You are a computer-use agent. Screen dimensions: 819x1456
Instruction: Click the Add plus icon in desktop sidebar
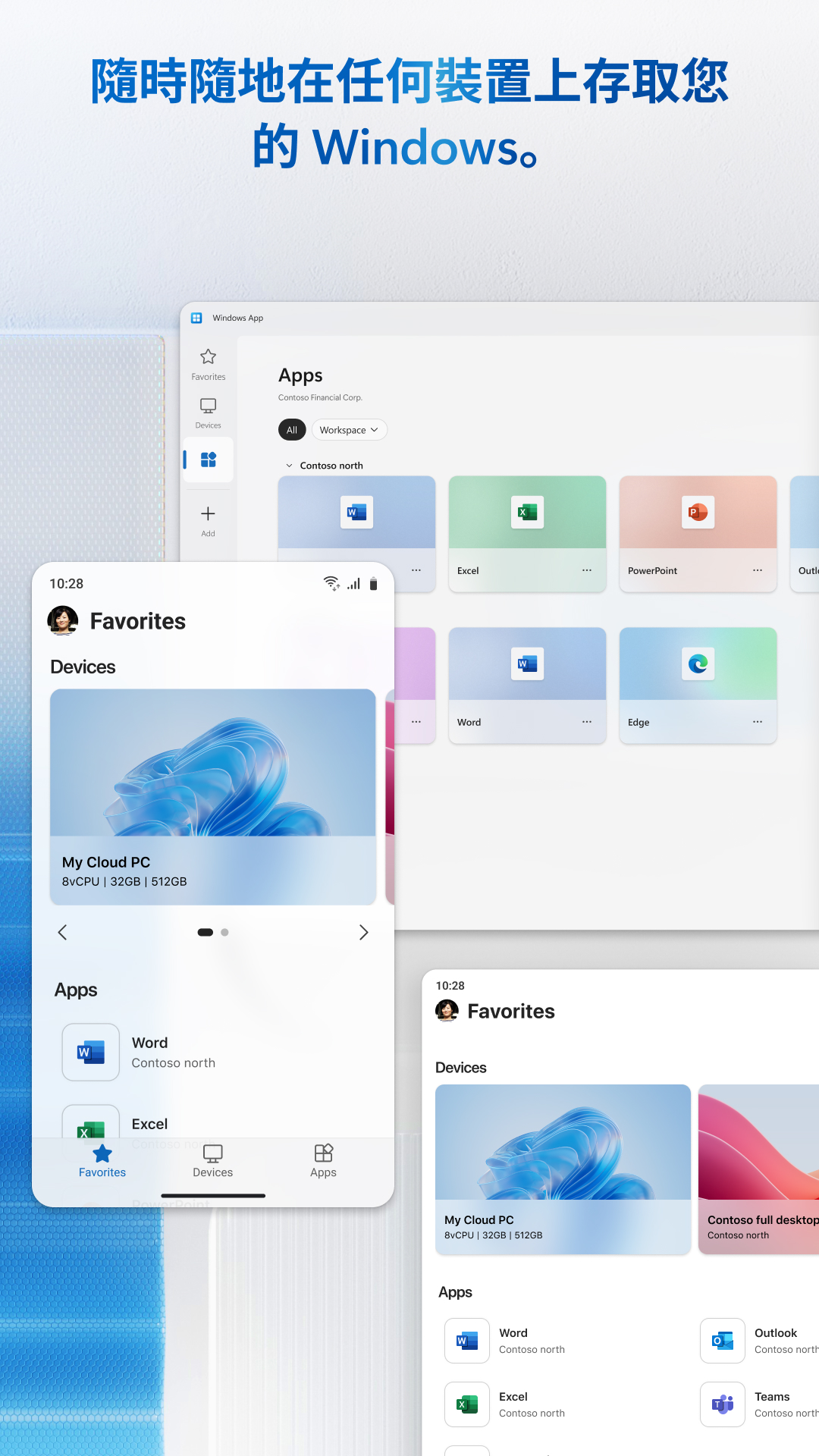point(208,513)
